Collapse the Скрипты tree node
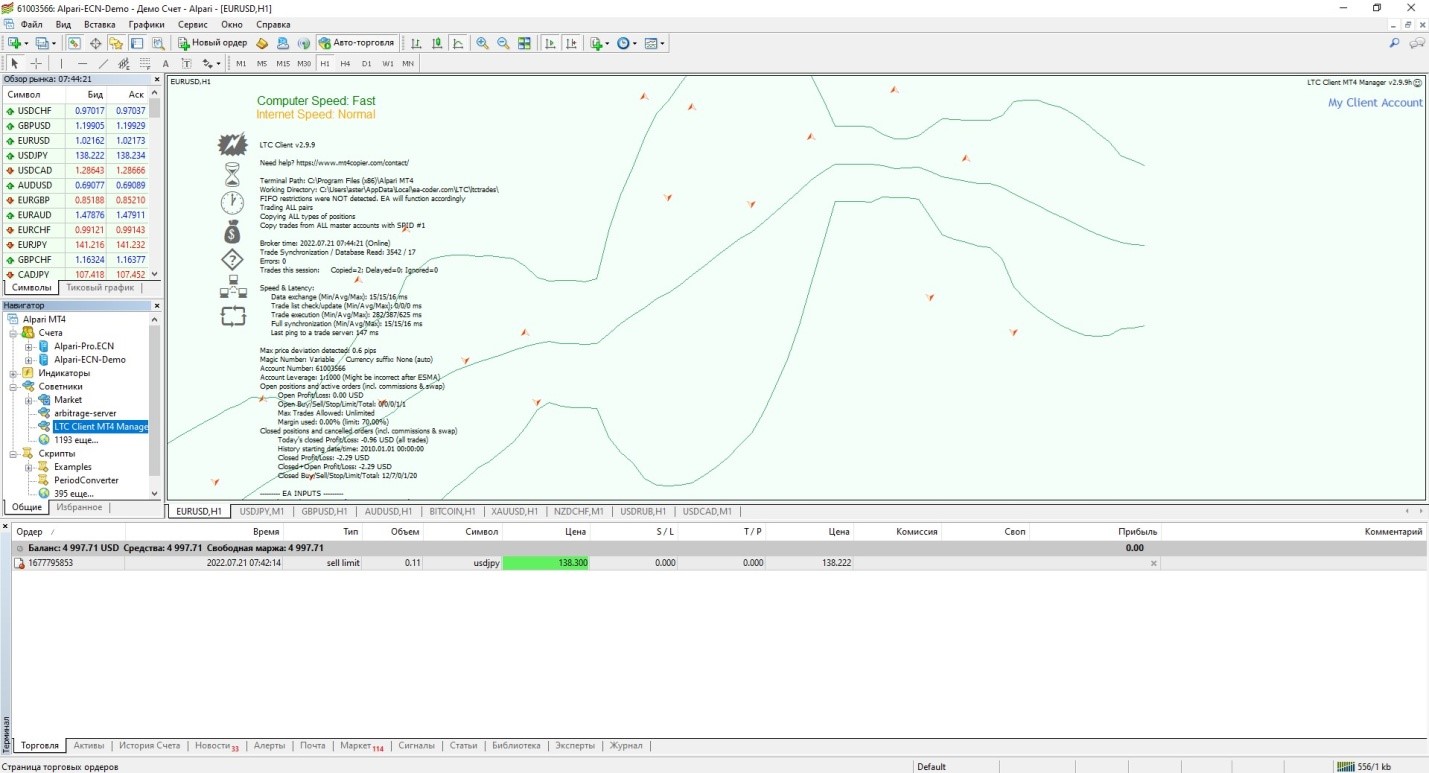Screen dimensions: 1429x773 click(14, 453)
